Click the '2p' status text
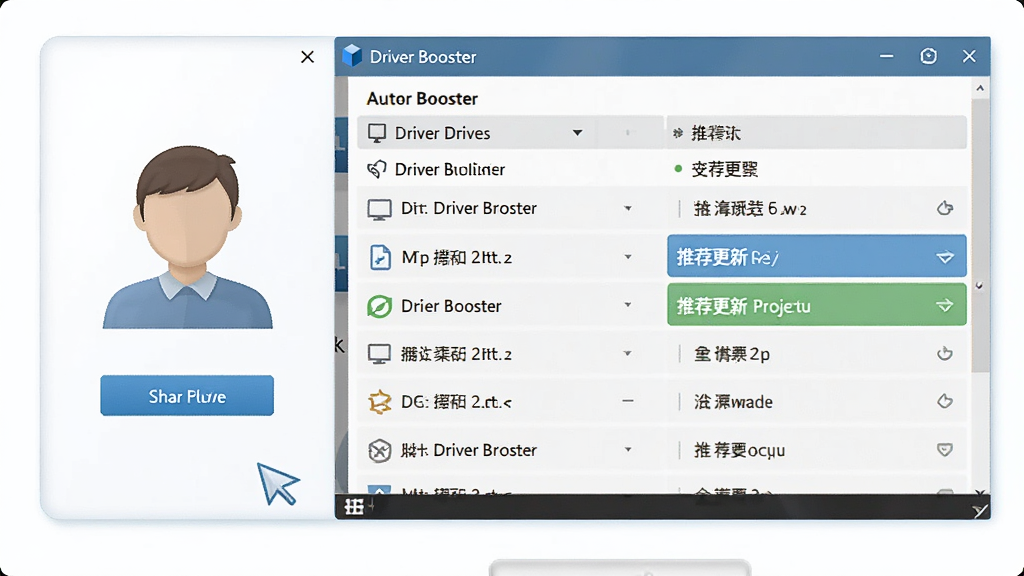 [x=731, y=354]
